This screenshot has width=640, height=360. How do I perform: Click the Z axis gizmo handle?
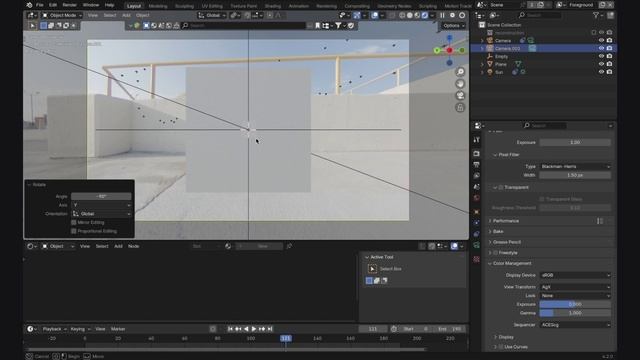pyautogui.click(x=449, y=38)
